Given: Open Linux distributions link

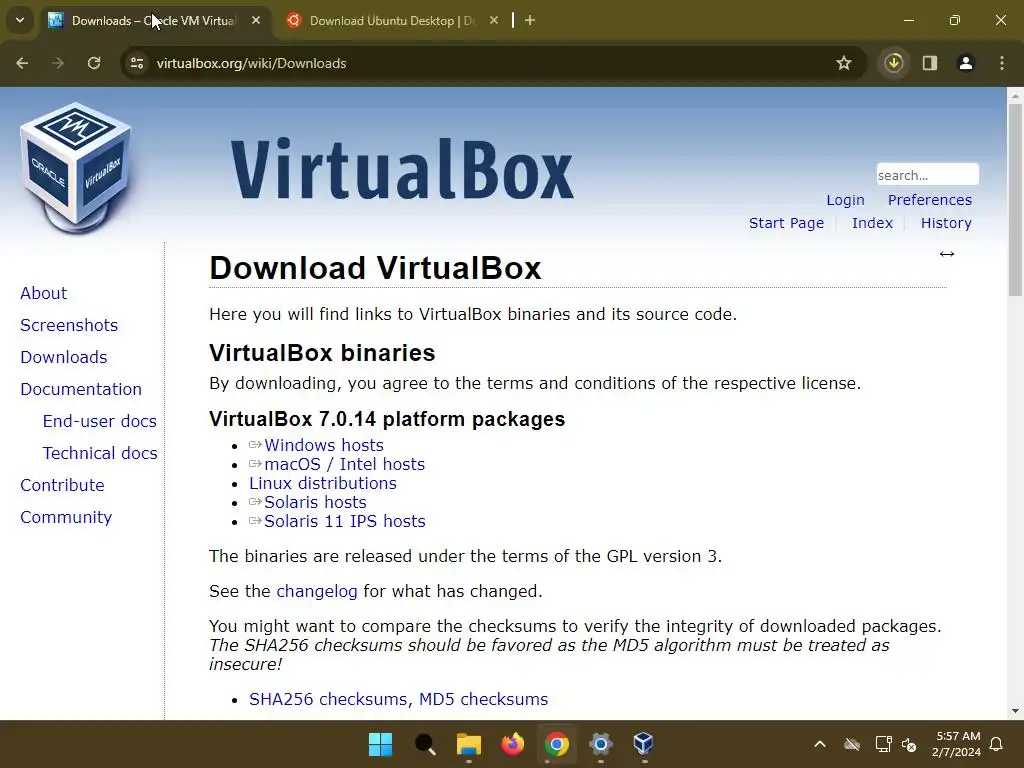Looking at the screenshot, I should (x=323, y=483).
